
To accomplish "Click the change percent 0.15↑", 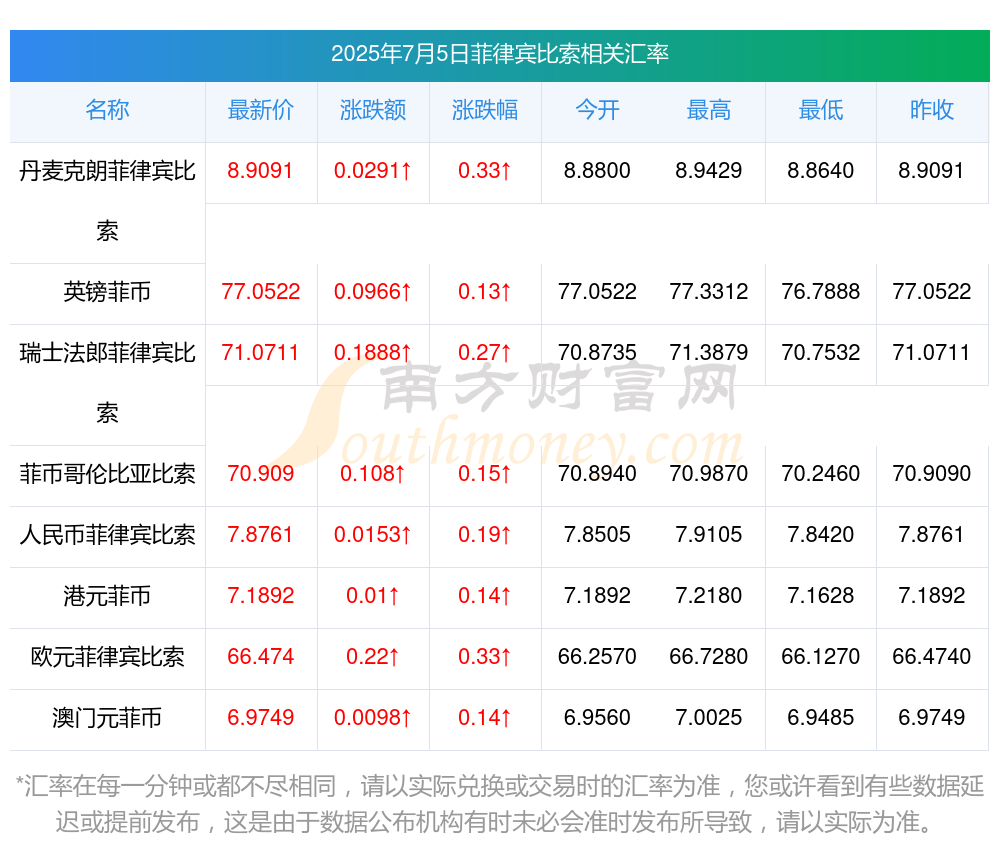I will coord(485,474).
